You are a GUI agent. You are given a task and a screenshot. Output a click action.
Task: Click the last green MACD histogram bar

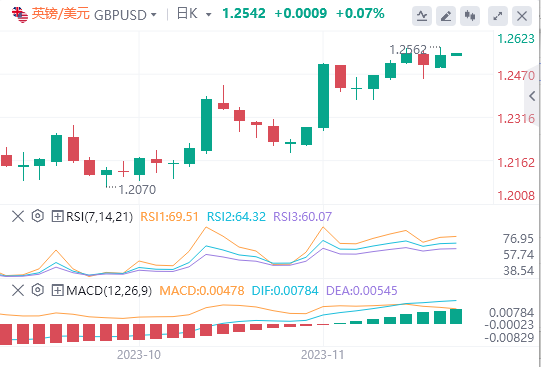456,316
